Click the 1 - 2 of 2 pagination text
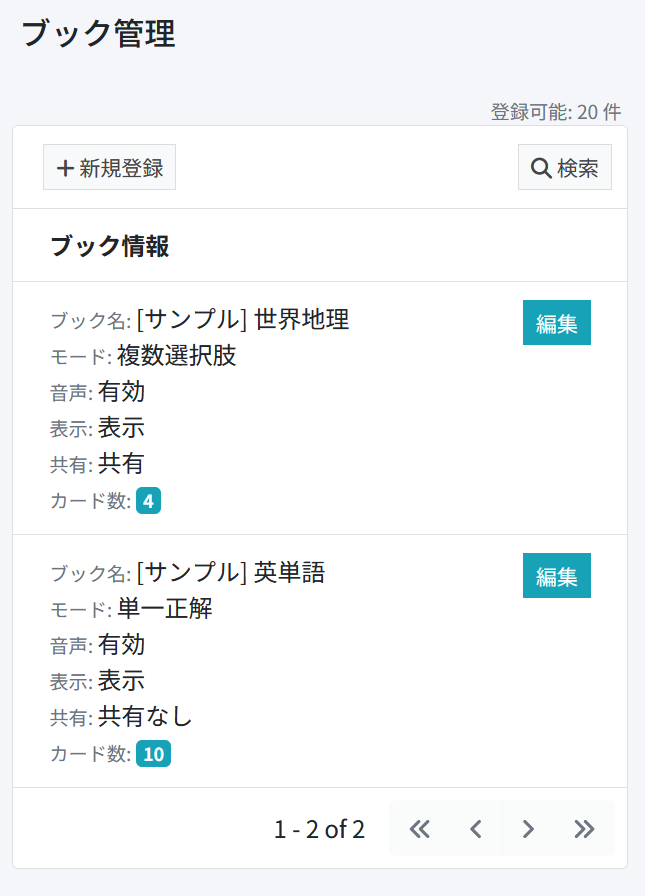Viewport: 645px width, 896px height. (x=319, y=829)
